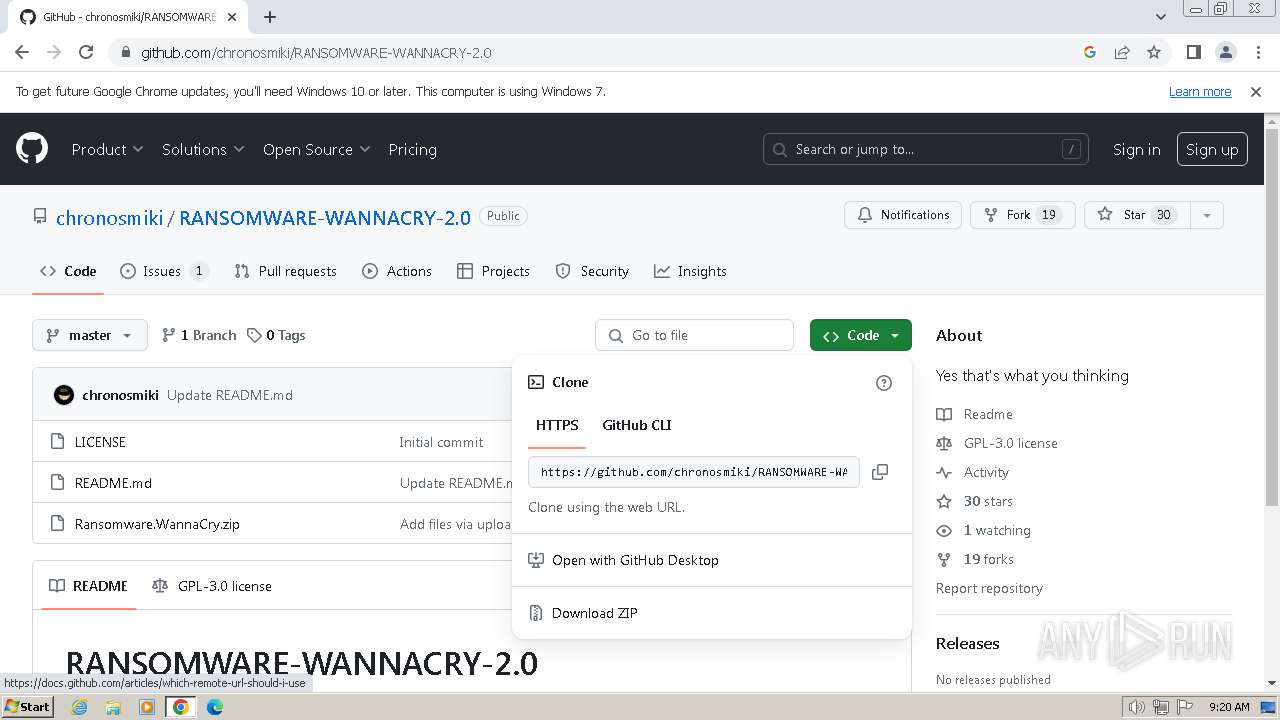Open File Explorer from taskbar
Image resolution: width=1280 pixels, height=720 pixels.
(113, 707)
